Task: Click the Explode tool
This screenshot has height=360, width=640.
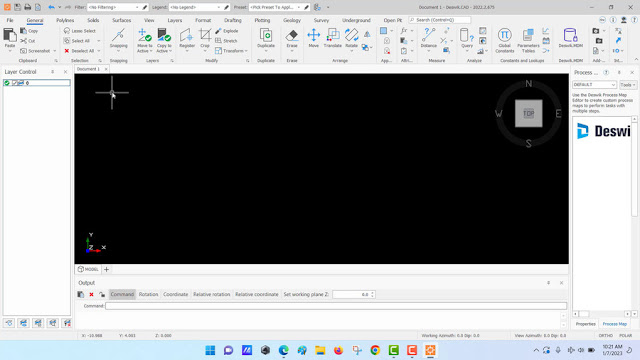Action: 227,31
